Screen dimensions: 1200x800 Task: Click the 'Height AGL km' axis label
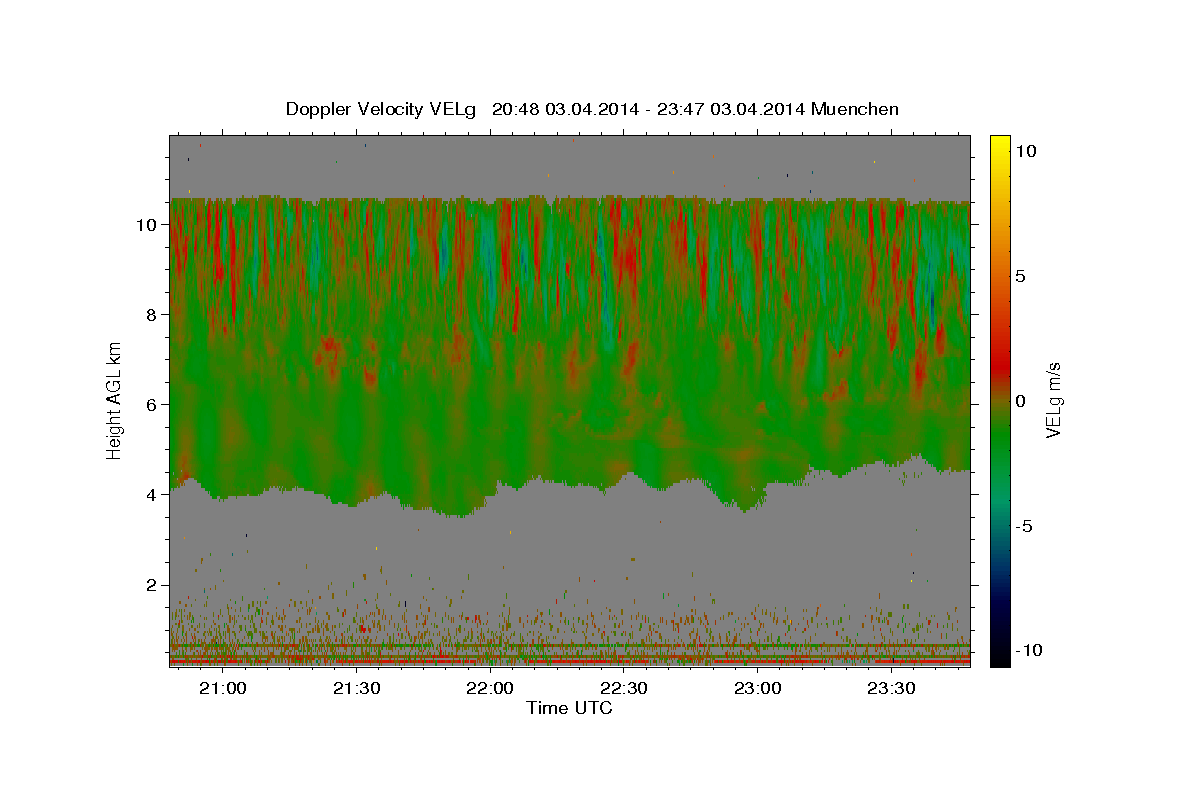pyautogui.click(x=115, y=400)
